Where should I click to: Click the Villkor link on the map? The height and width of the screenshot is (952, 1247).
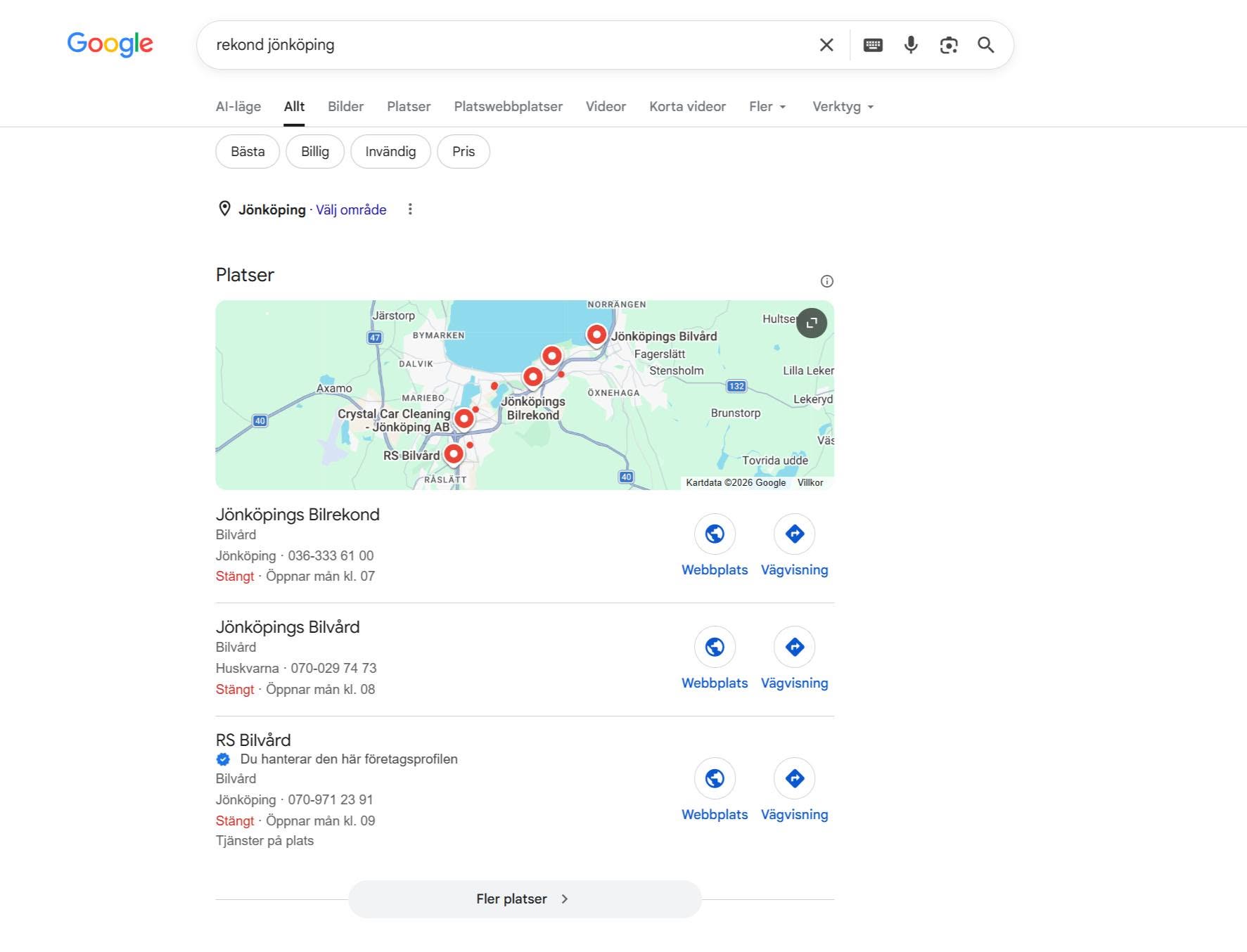click(810, 482)
